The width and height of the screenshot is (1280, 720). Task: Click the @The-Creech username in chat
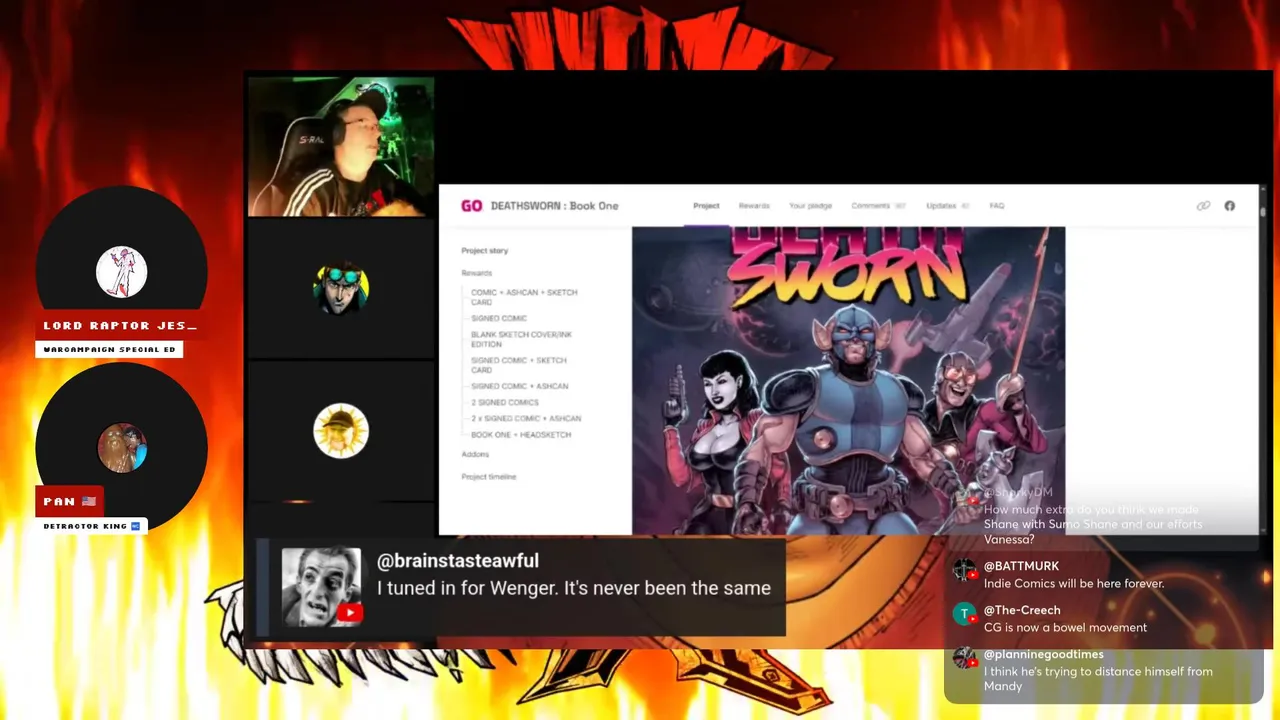point(1022,610)
